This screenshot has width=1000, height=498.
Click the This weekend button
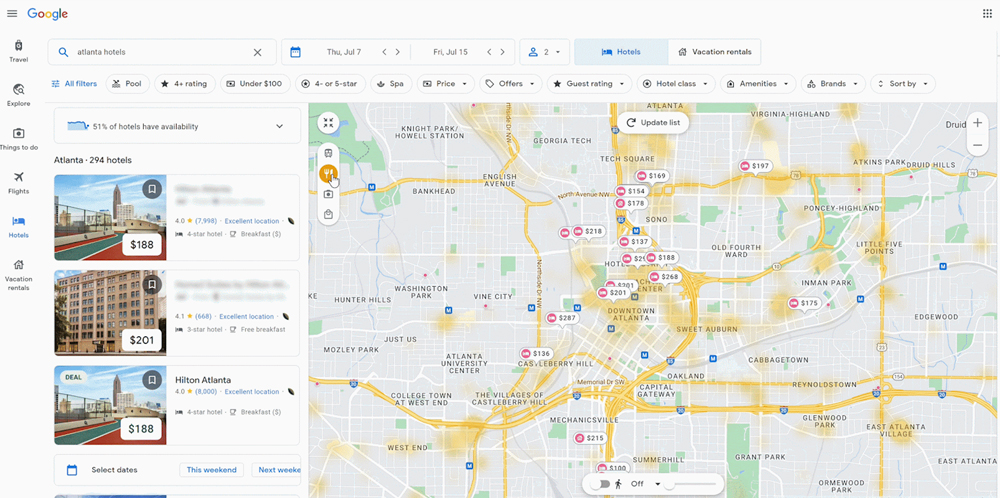(x=211, y=470)
